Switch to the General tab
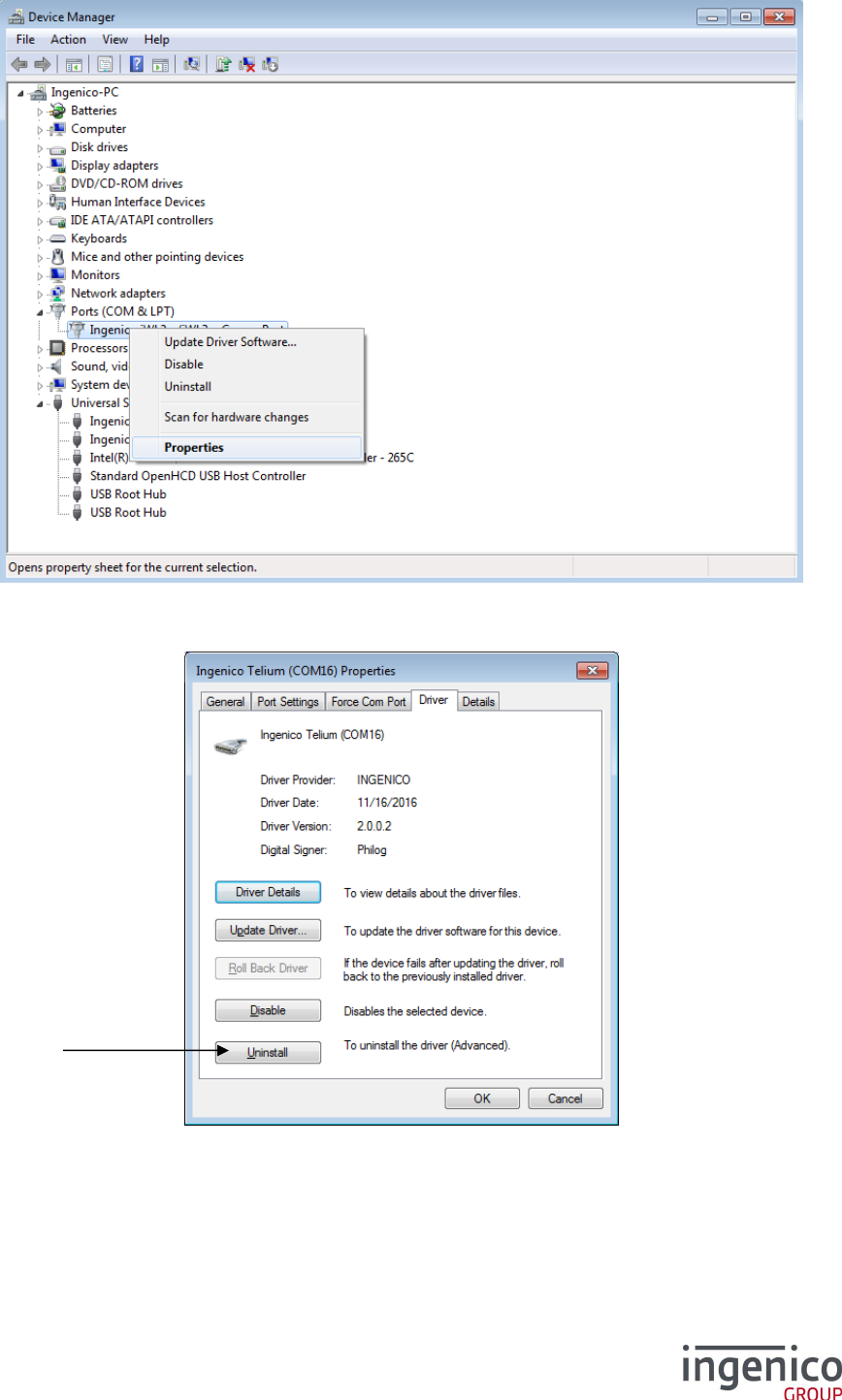The width and height of the screenshot is (842, 1400). (x=226, y=702)
